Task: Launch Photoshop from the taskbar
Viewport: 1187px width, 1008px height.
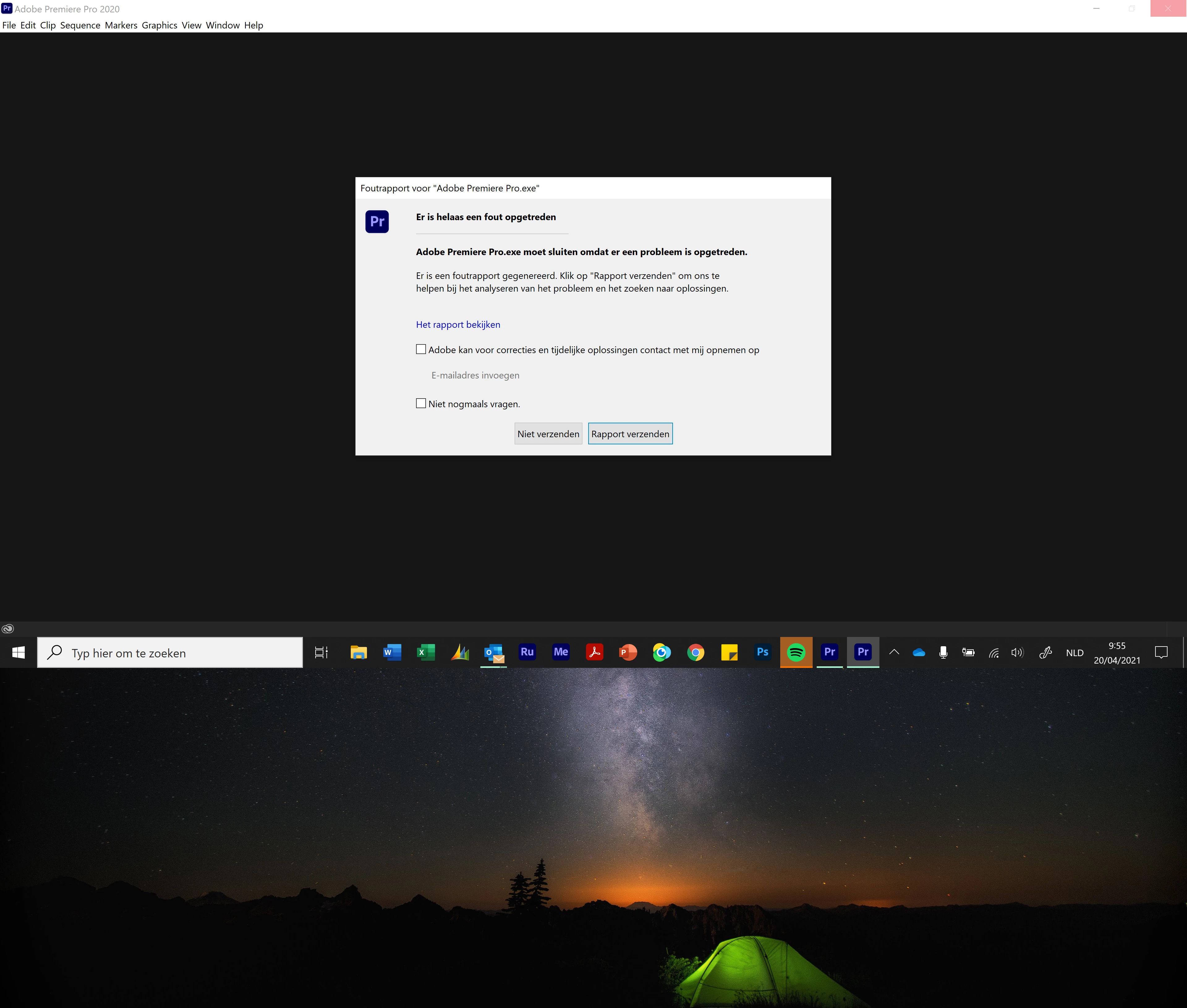Action: pos(762,652)
